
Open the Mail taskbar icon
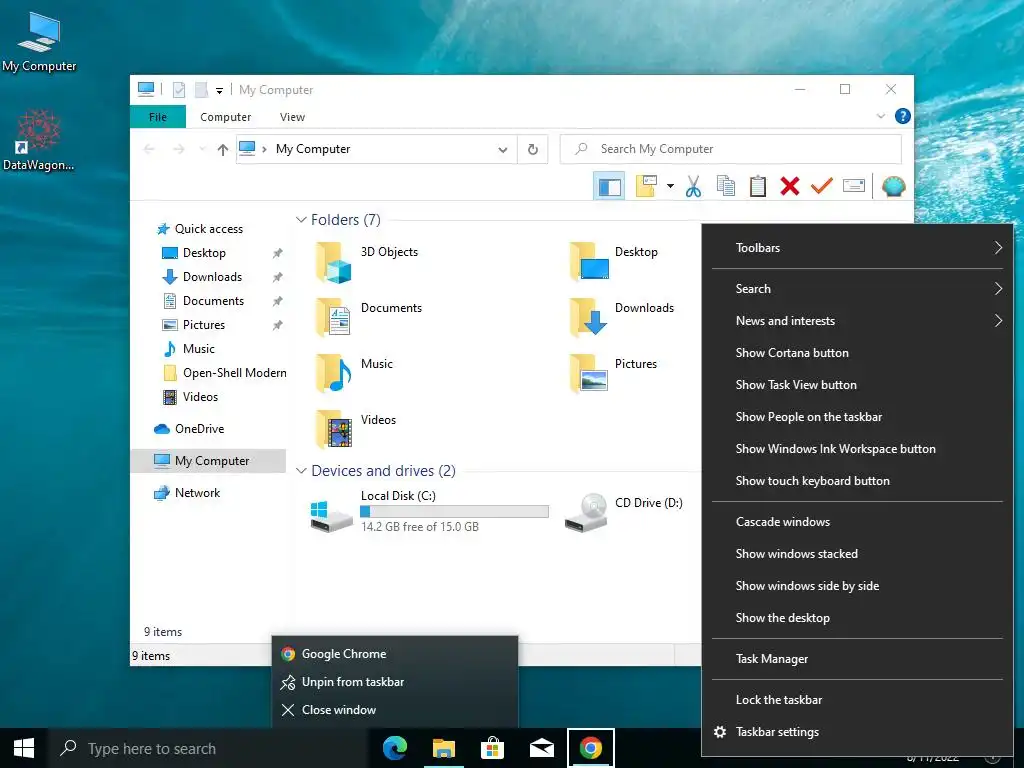[x=541, y=748]
